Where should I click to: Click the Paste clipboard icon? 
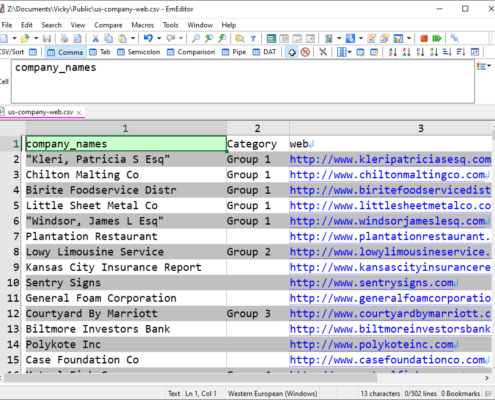point(123,38)
